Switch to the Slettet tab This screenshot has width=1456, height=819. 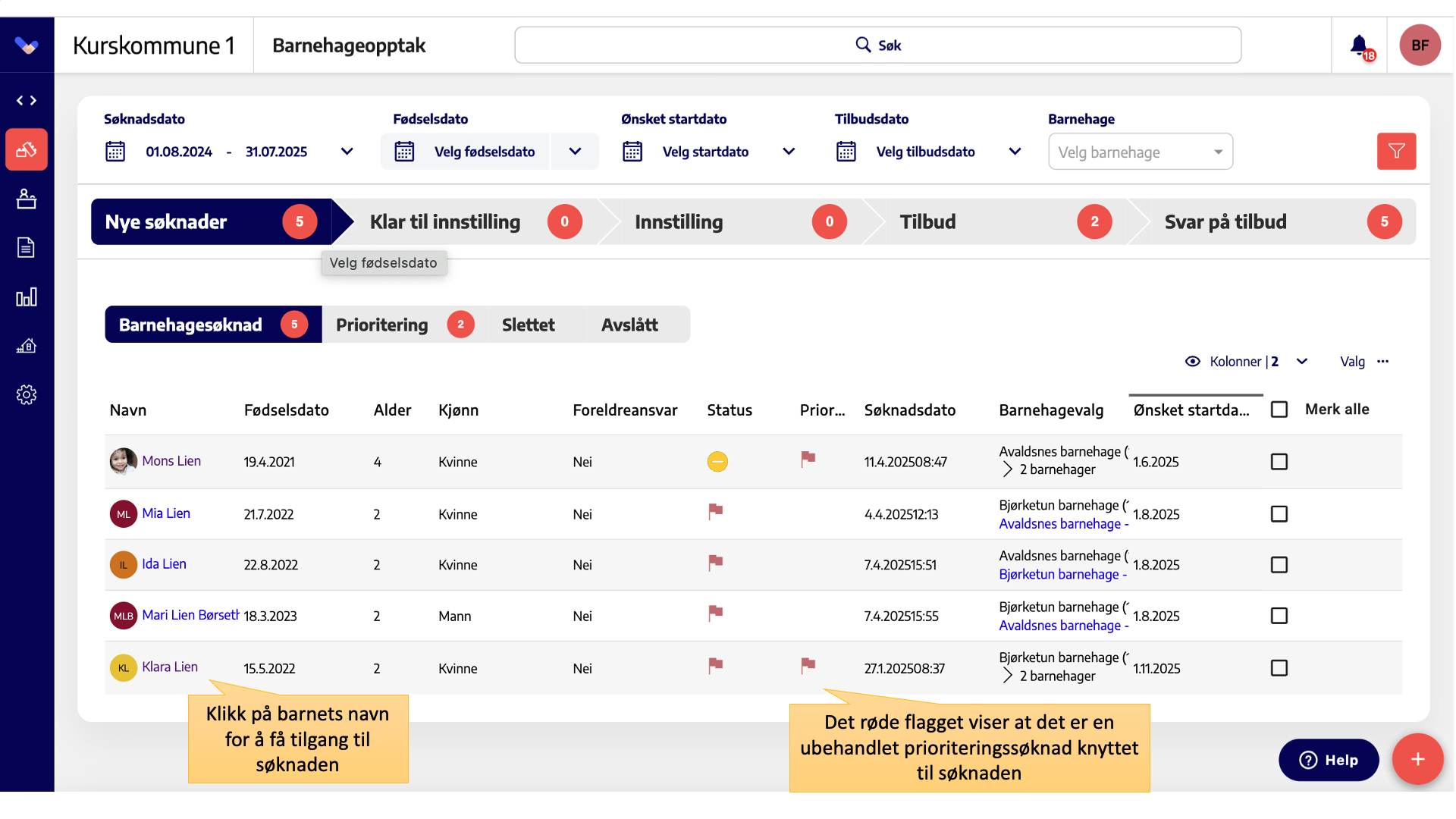[x=529, y=325]
